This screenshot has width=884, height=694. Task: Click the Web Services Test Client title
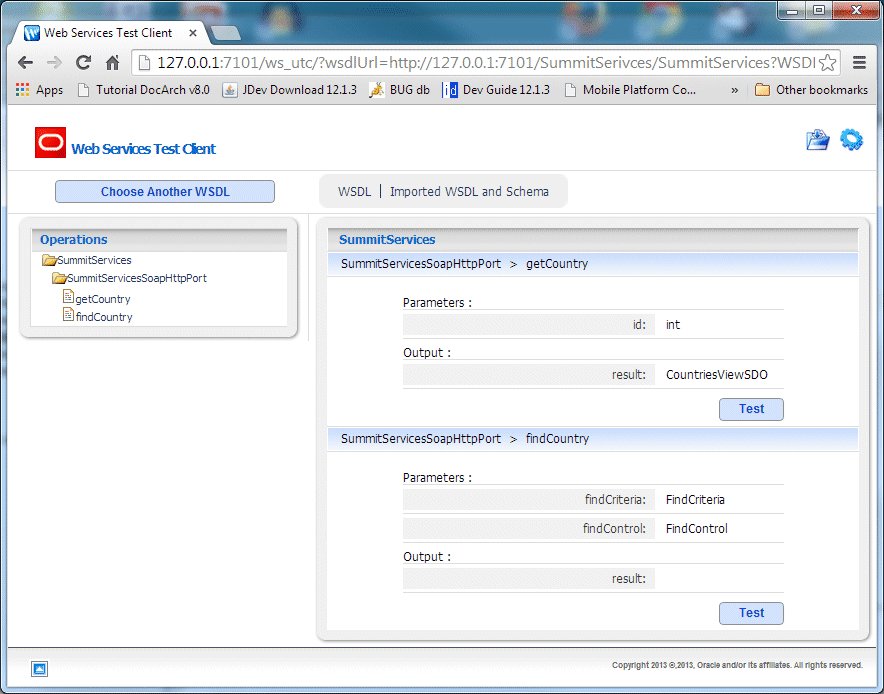(144, 149)
